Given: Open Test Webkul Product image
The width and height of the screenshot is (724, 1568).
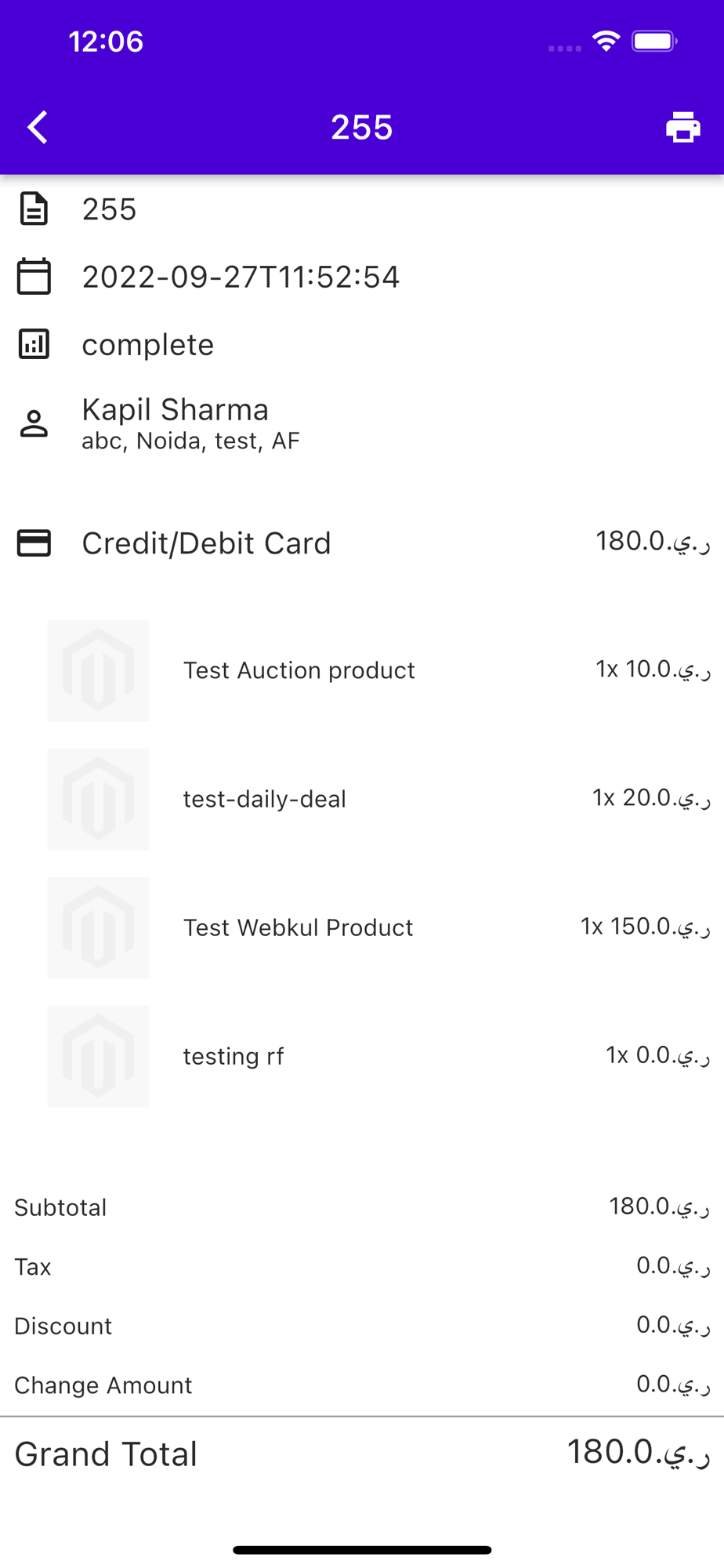Looking at the screenshot, I should click(x=98, y=927).
